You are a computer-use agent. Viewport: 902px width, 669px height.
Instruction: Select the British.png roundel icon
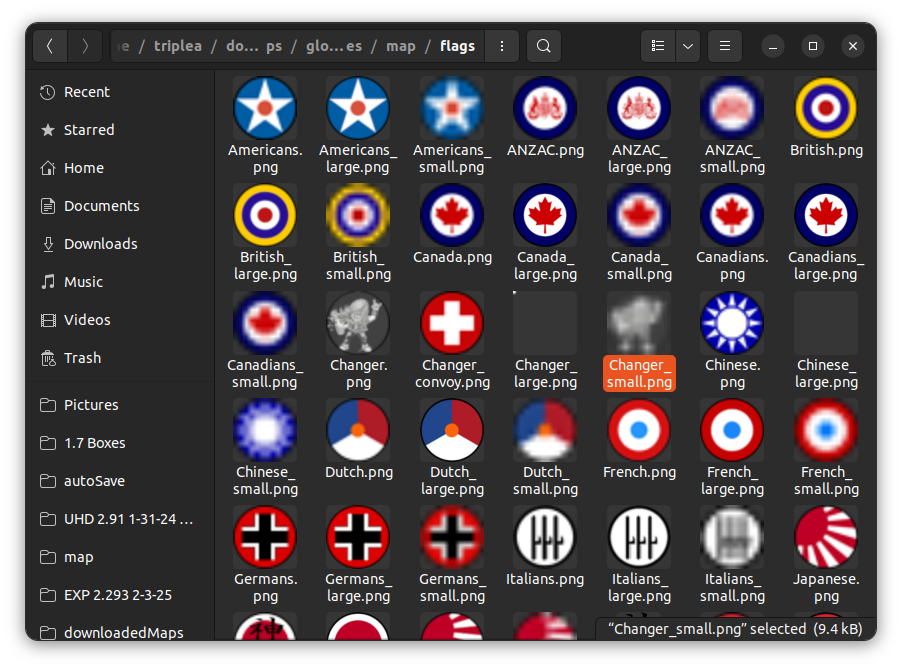(x=826, y=108)
